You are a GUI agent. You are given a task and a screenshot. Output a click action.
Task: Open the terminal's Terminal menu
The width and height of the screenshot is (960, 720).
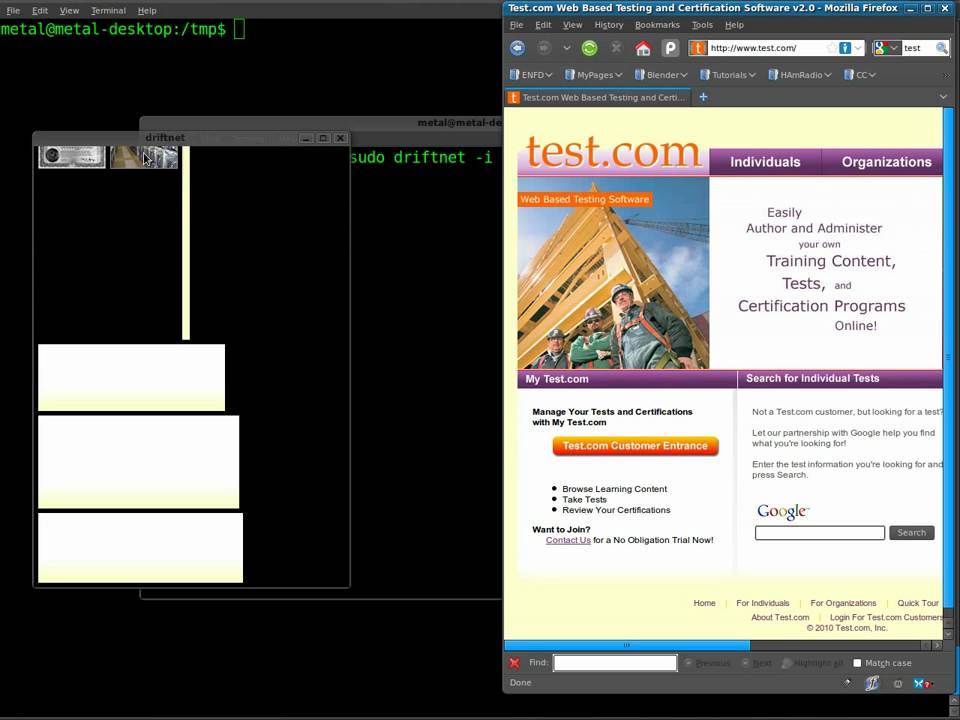(108, 10)
